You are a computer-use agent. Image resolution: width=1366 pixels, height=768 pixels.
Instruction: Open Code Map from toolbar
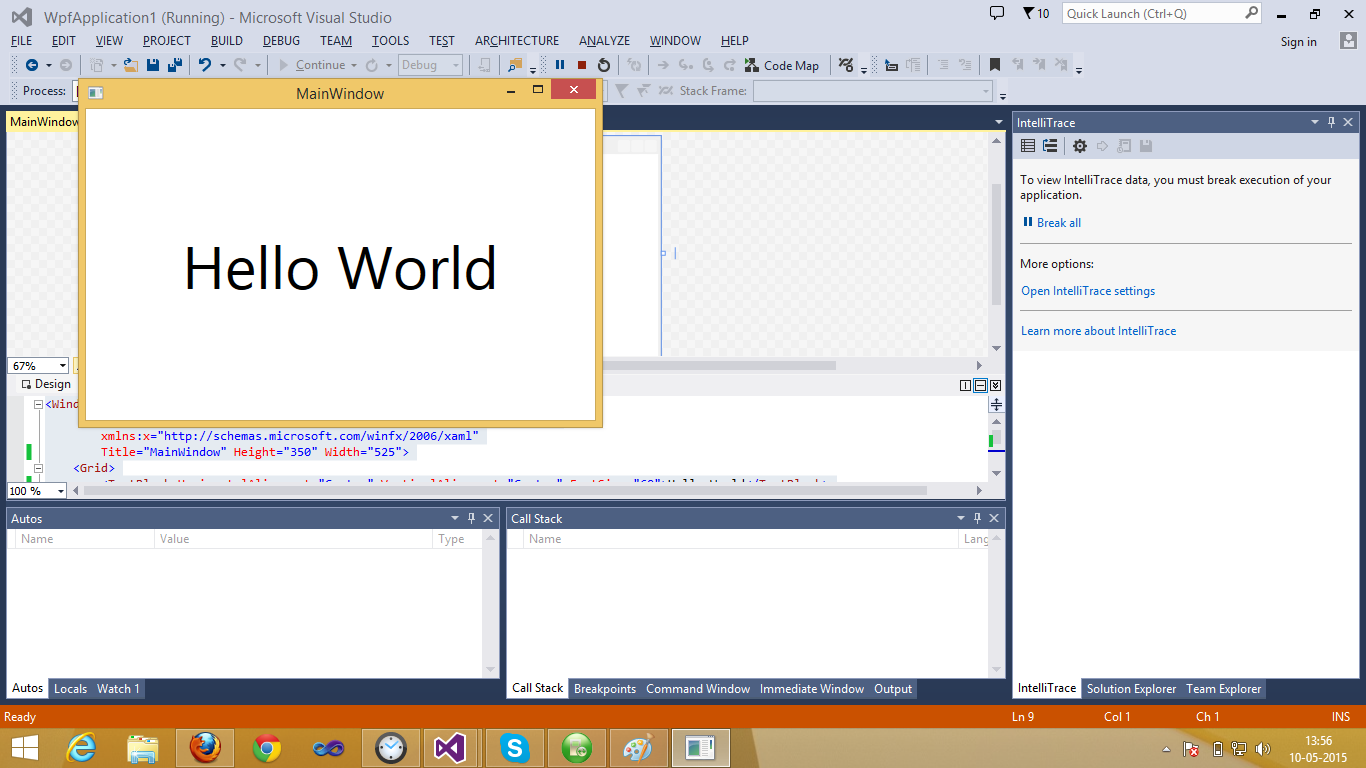(x=781, y=66)
